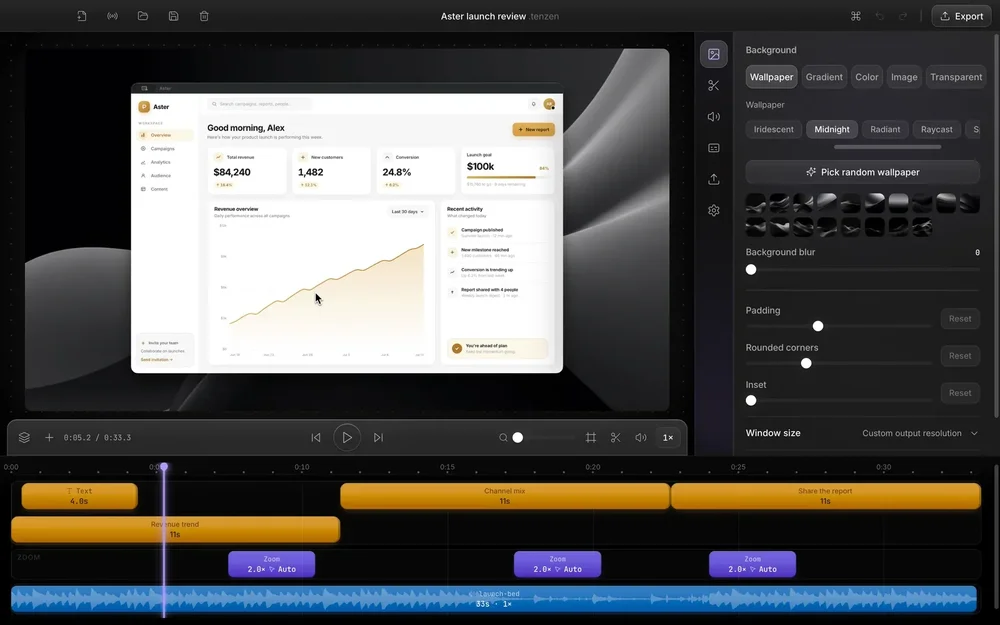Select the Gradient background tab
The width and height of the screenshot is (1000, 625).
click(x=824, y=77)
